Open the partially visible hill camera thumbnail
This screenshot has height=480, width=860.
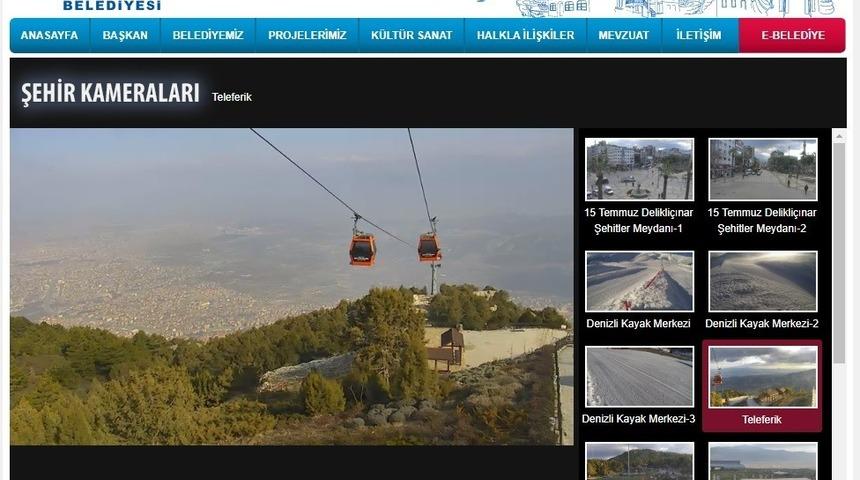click(x=640, y=461)
